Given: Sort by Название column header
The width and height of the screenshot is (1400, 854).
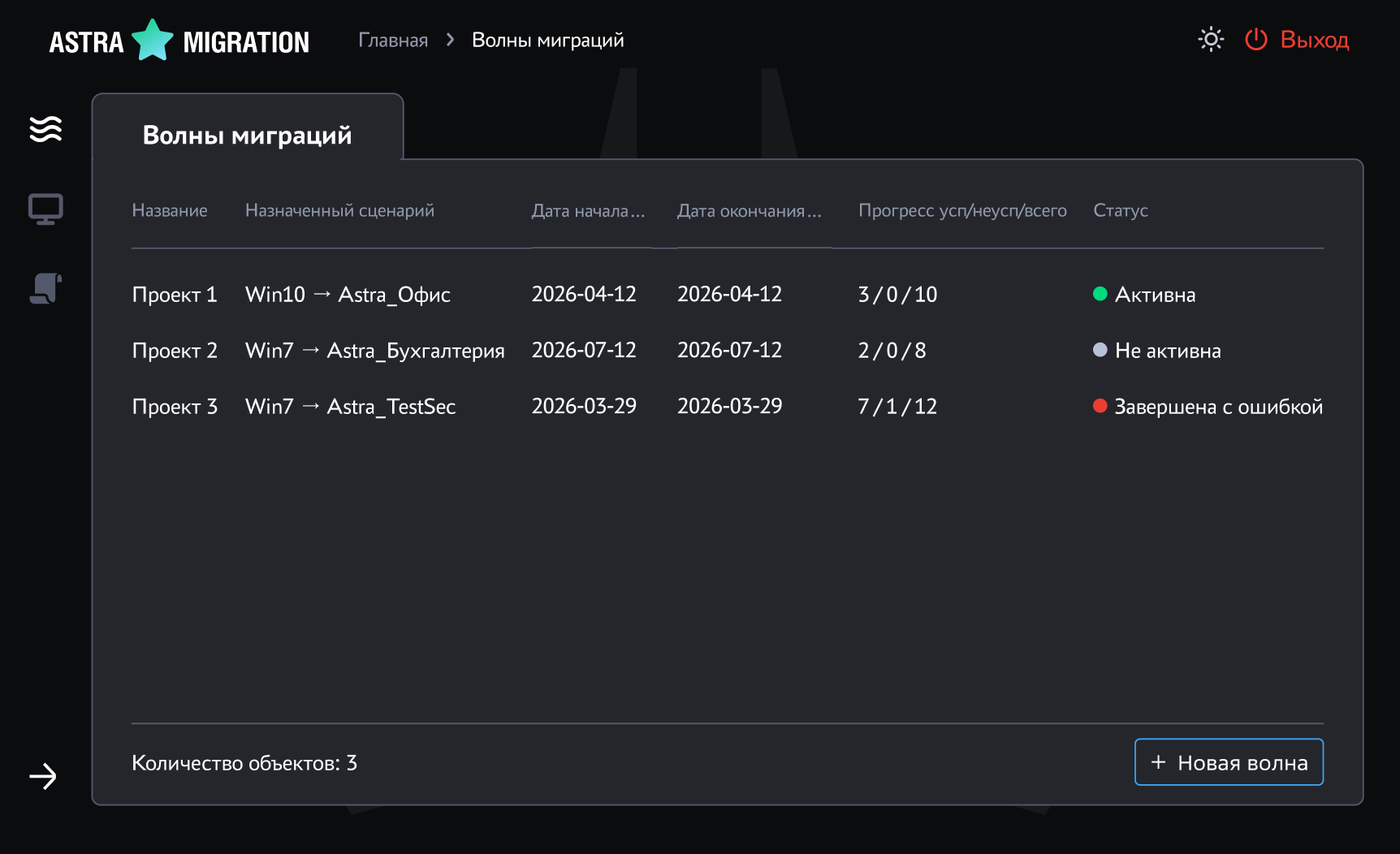Looking at the screenshot, I should pyautogui.click(x=170, y=211).
